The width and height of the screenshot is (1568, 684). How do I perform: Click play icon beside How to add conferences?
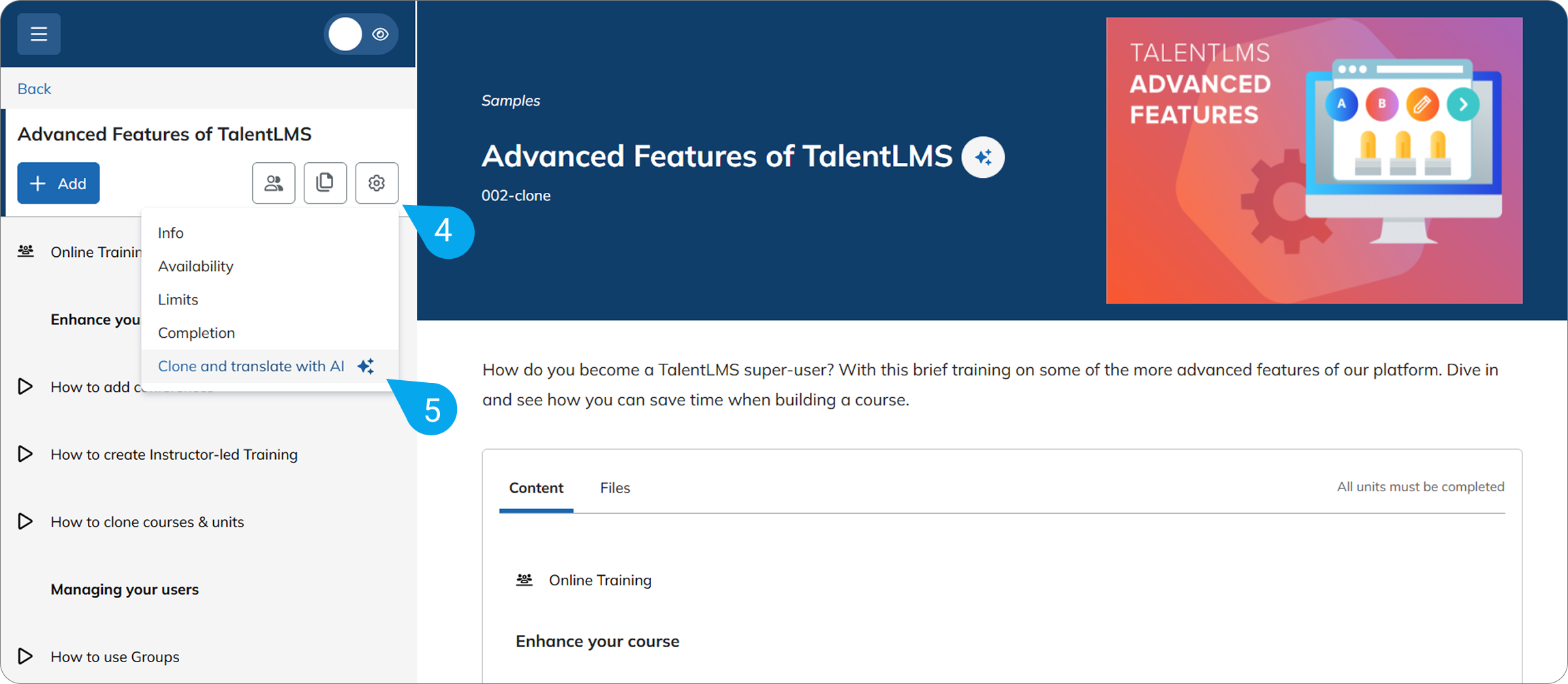click(25, 386)
